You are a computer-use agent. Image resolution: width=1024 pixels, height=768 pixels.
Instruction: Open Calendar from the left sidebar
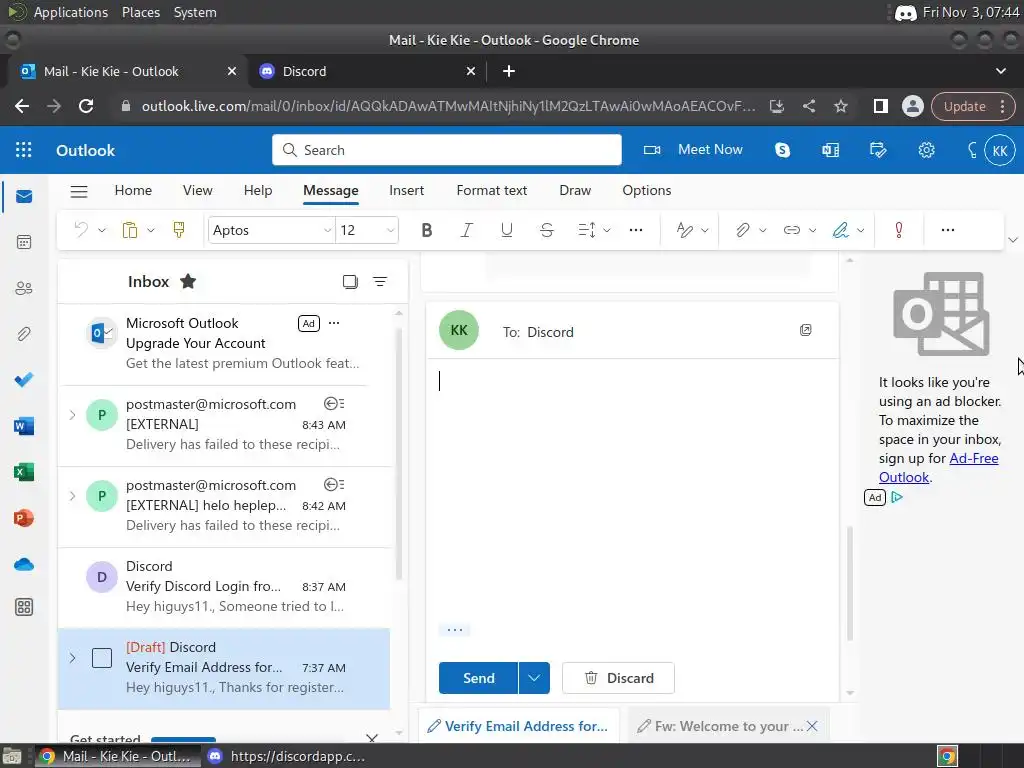[x=24, y=242]
